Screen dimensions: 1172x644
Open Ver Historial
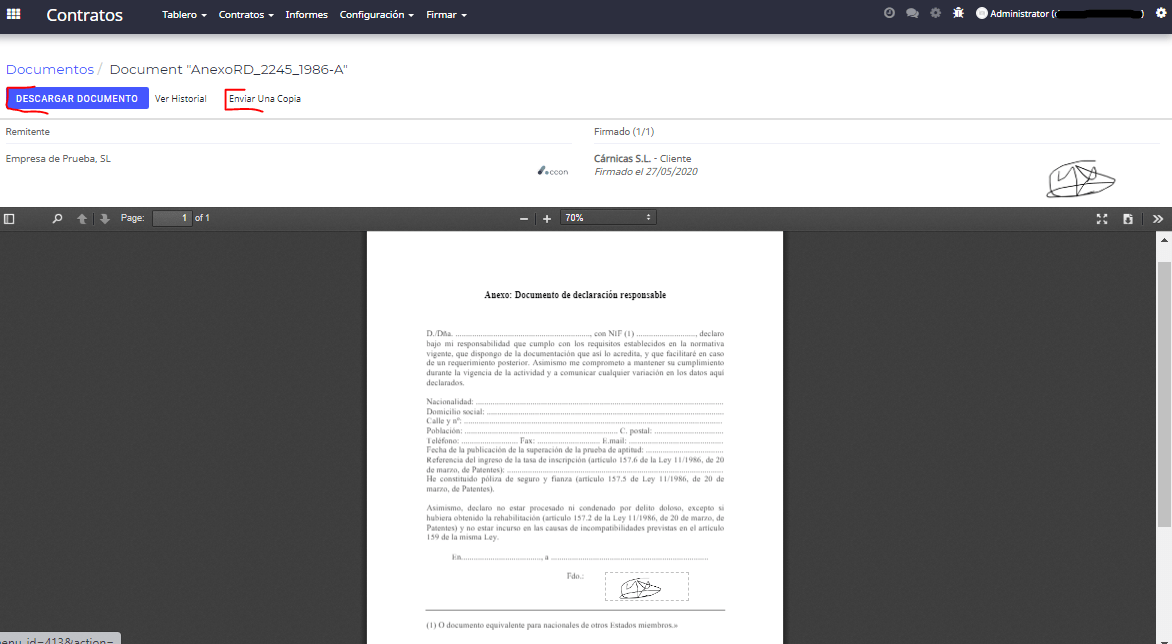pos(181,99)
